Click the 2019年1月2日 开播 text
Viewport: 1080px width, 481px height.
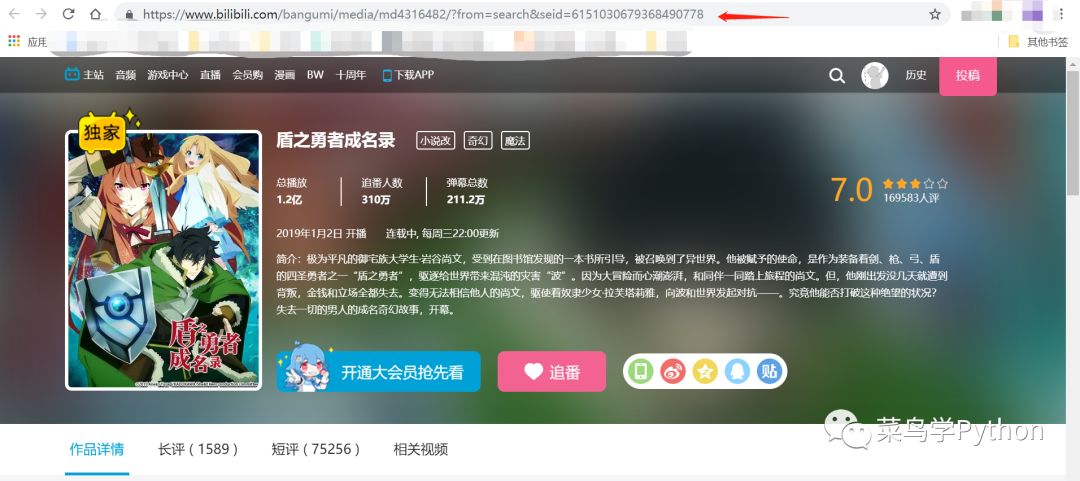coord(322,233)
